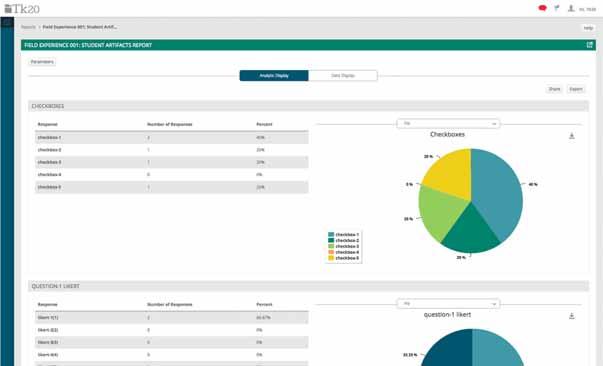Select the checkbox-3 table row
The height and width of the screenshot is (366, 603).
click(x=172, y=162)
